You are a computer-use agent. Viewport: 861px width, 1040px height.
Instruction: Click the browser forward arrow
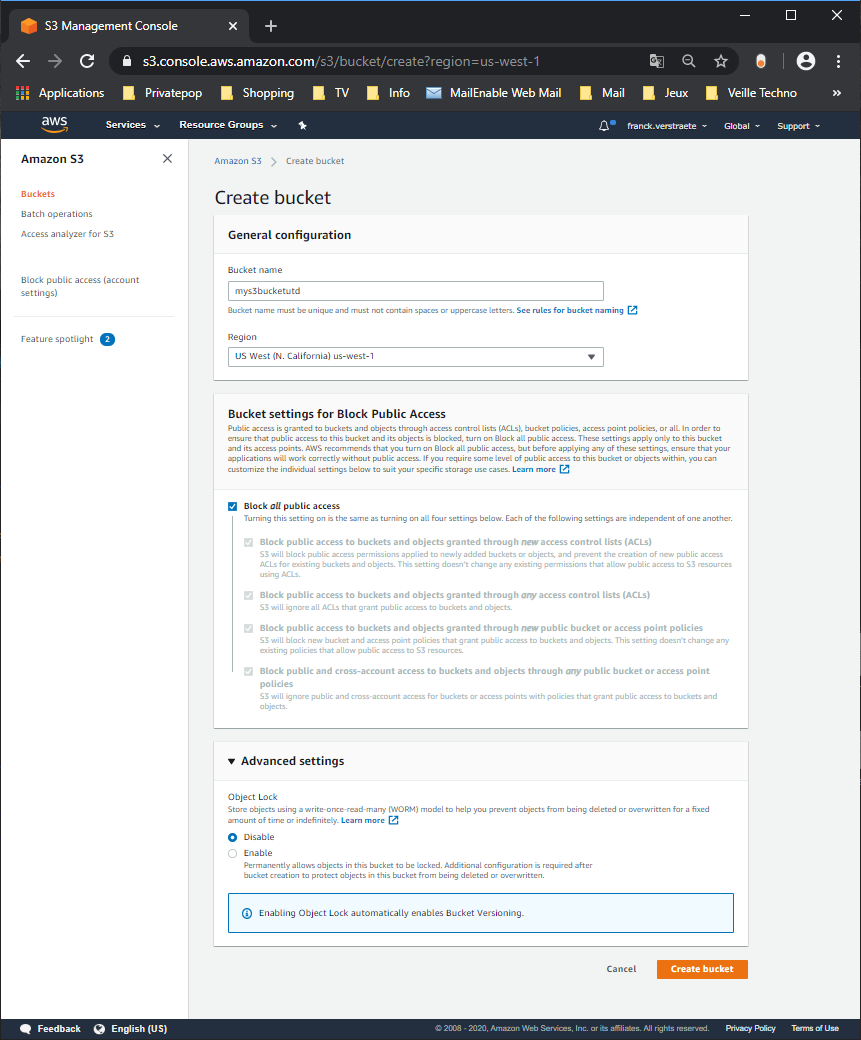(55, 61)
